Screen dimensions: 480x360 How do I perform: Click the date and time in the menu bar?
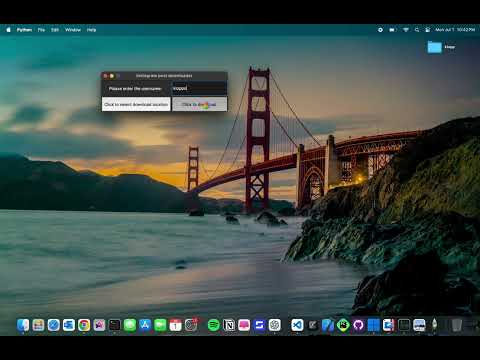click(x=455, y=30)
